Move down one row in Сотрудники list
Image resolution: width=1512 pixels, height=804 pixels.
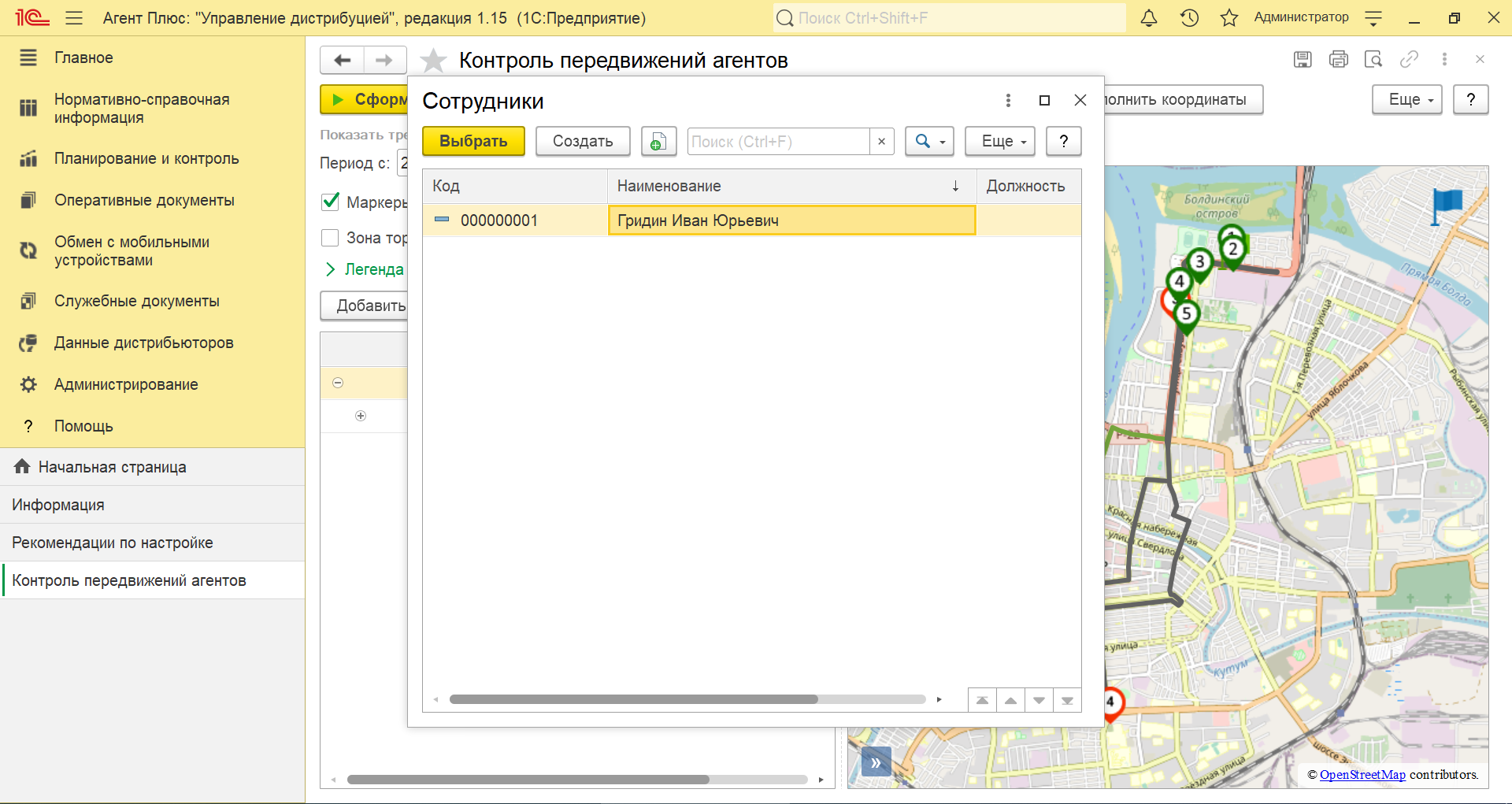pos(1039,700)
